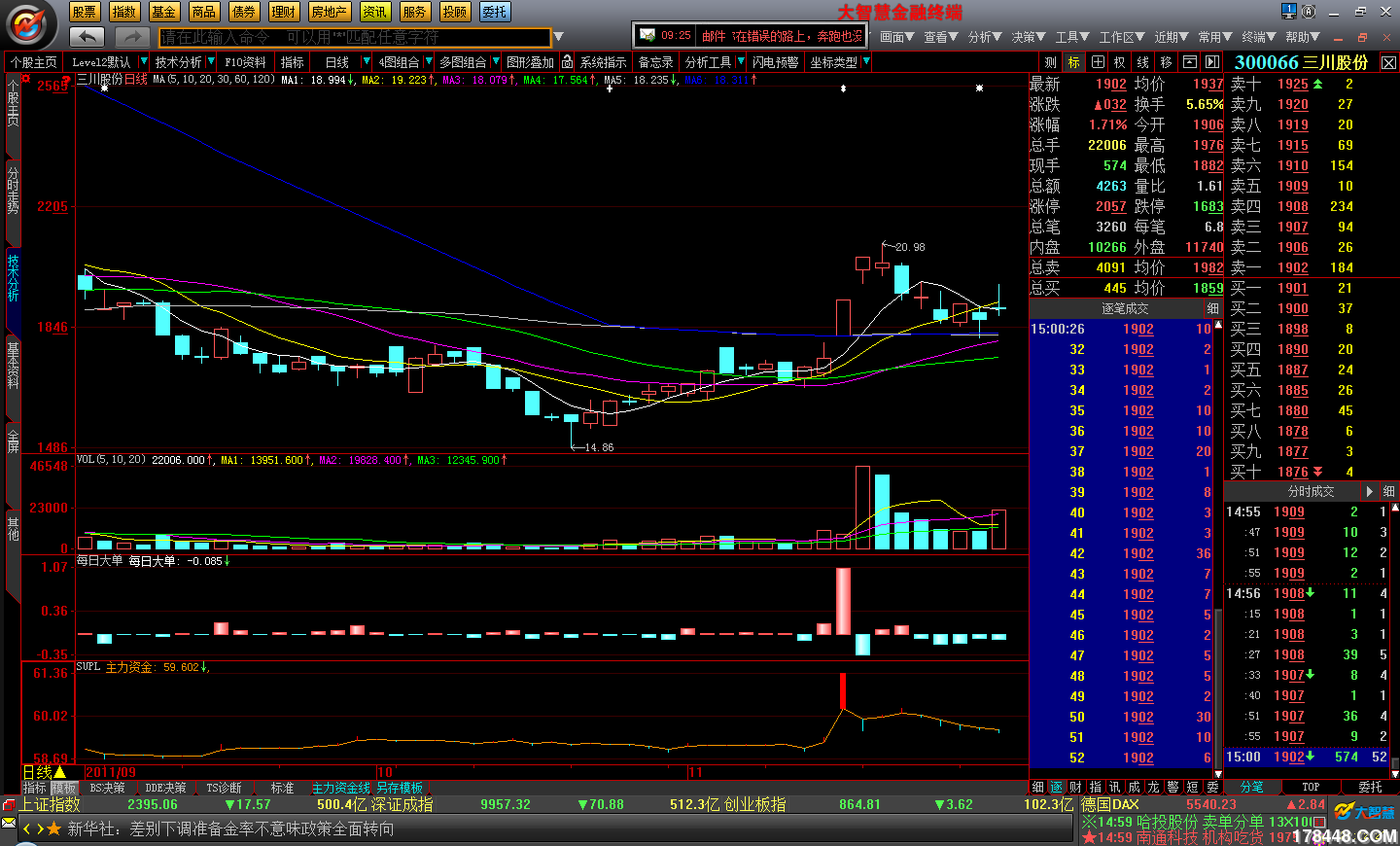Click the orange star in news ticker
Image resolution: width=1400 pixels, height=846 pixels.
click(x=54, y=828)
